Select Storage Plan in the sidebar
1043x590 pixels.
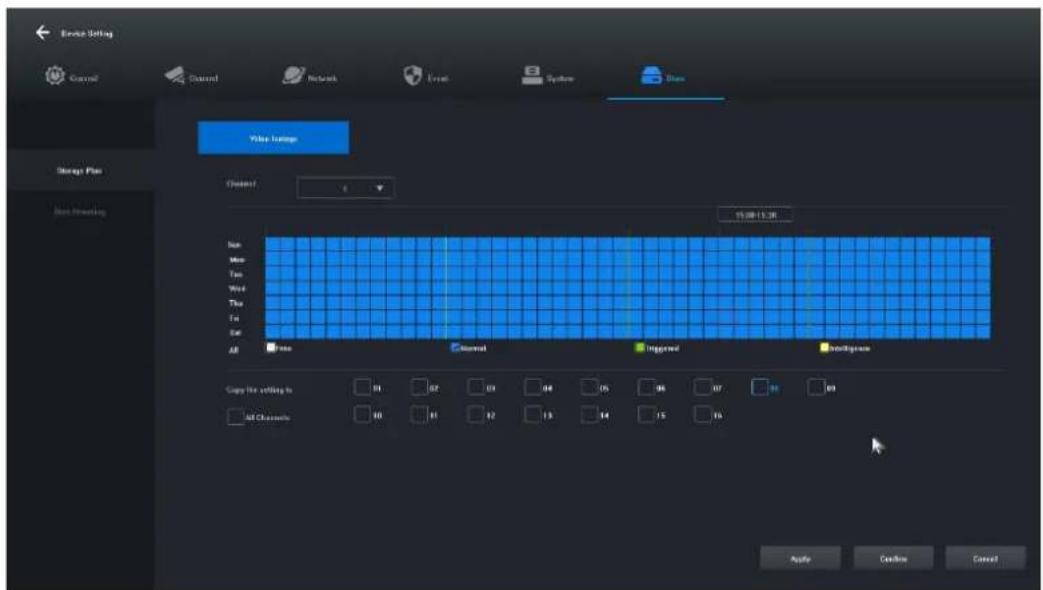tap(79, 171)
